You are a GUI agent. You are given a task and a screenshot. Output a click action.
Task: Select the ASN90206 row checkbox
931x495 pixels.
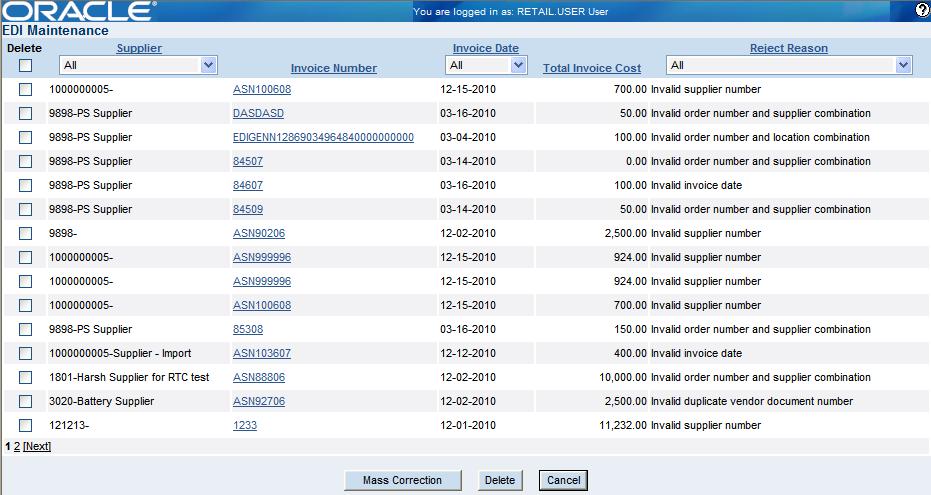click(25, 233)
